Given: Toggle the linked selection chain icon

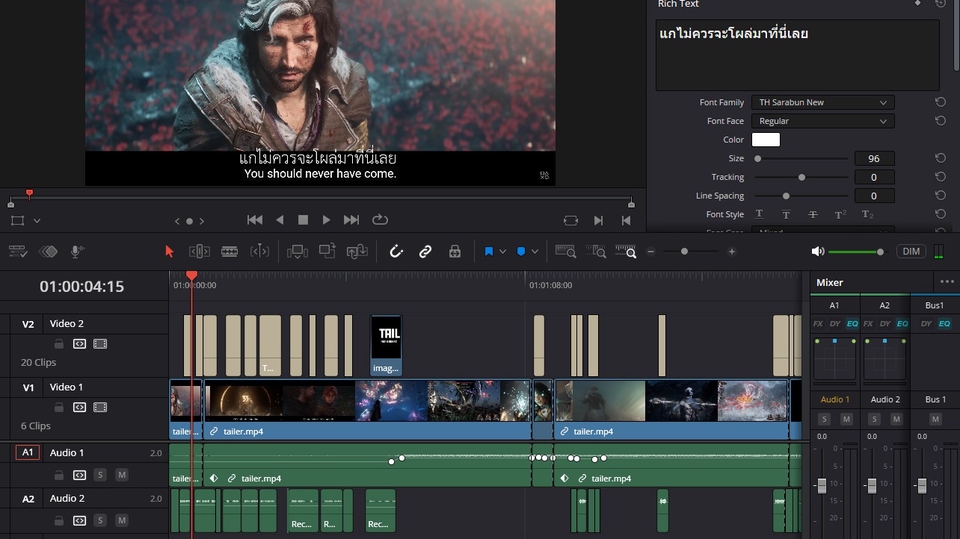Looking at the screenshot, I should [425, 252].
